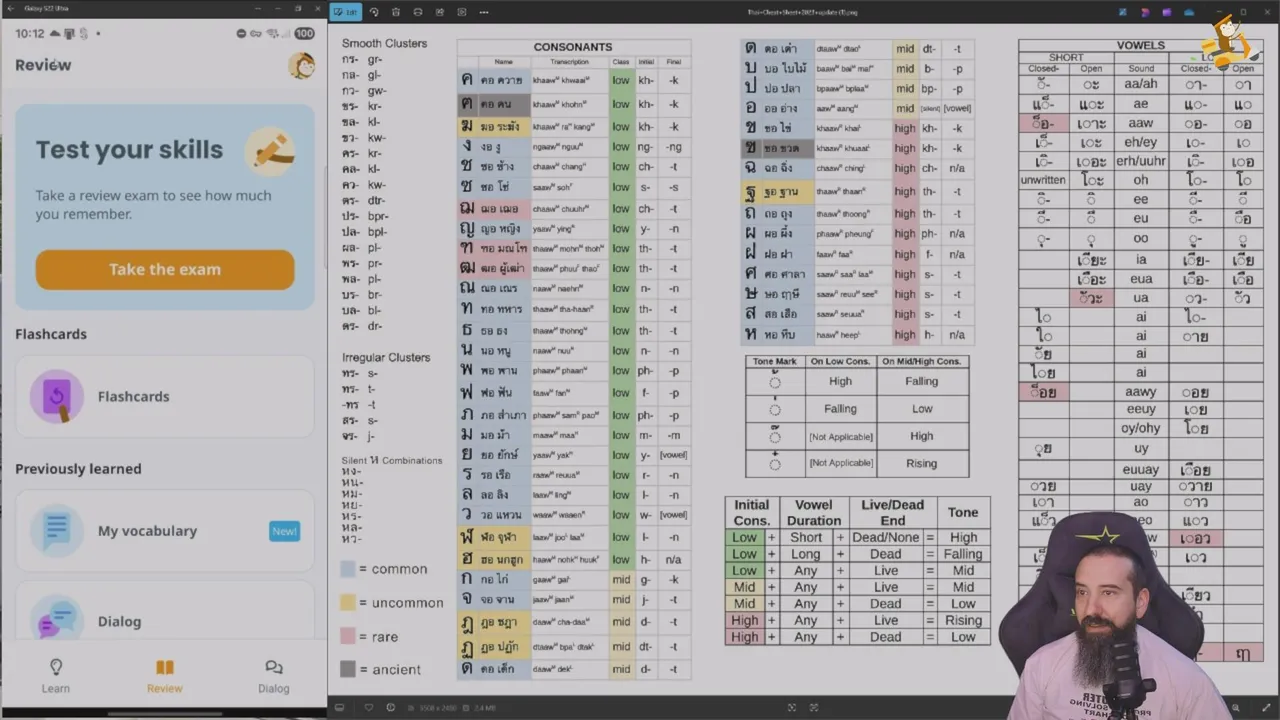The image size is (1280, 720).
Task: Click the fit-to-window icon in bottom bar
Action: [x=792, y=708]
